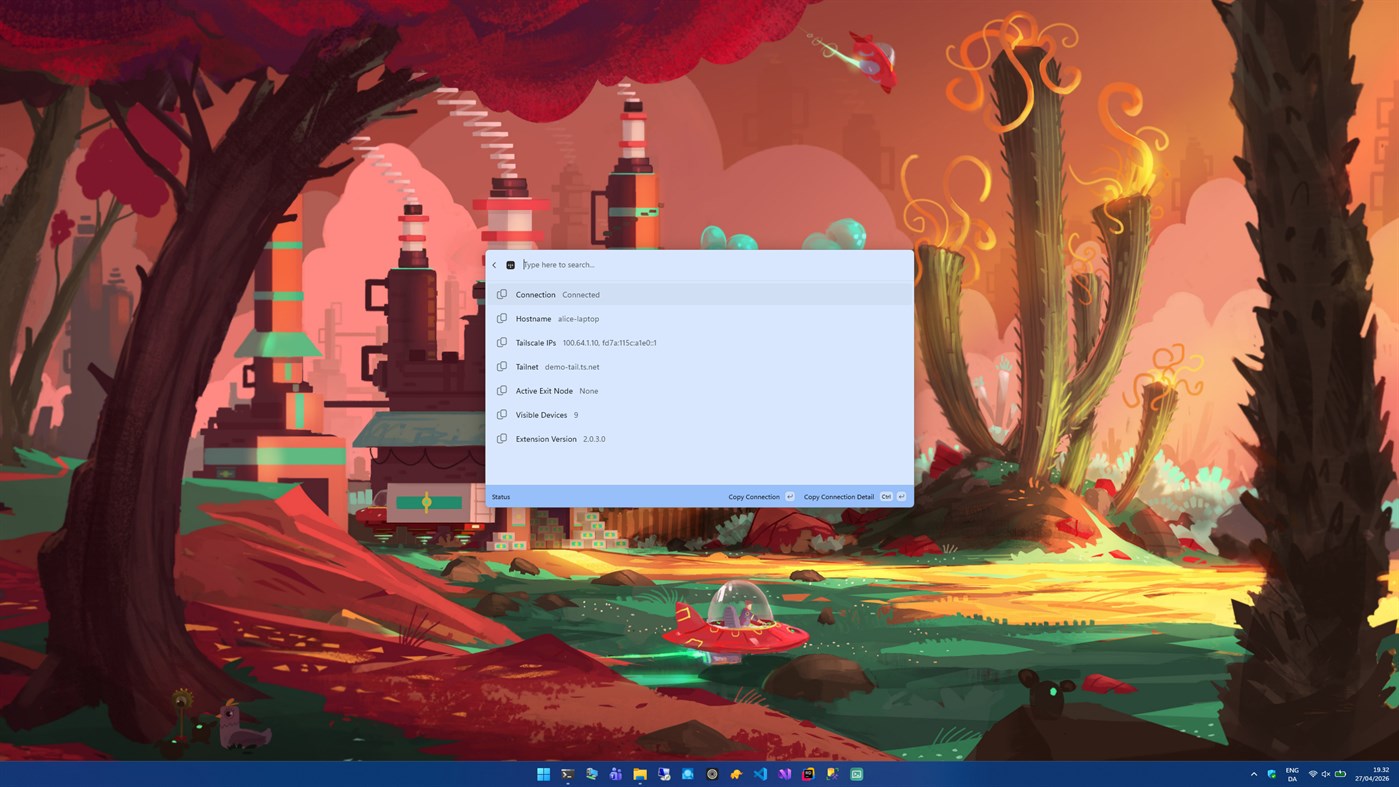Click the back arrow in the palette
1399x787 pixels.
point(494,265)
